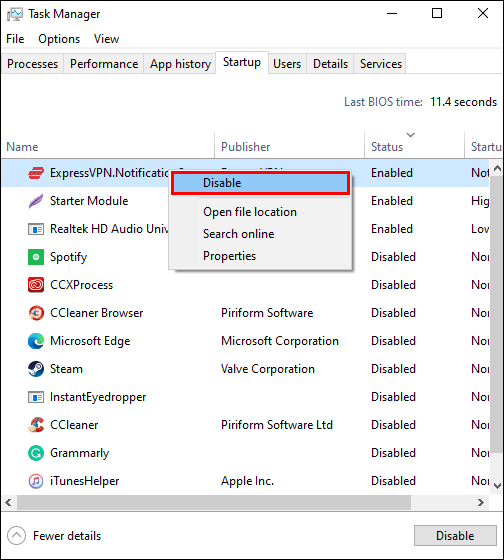Open the Services tab
Screen dimensions: 504x560
380,64
